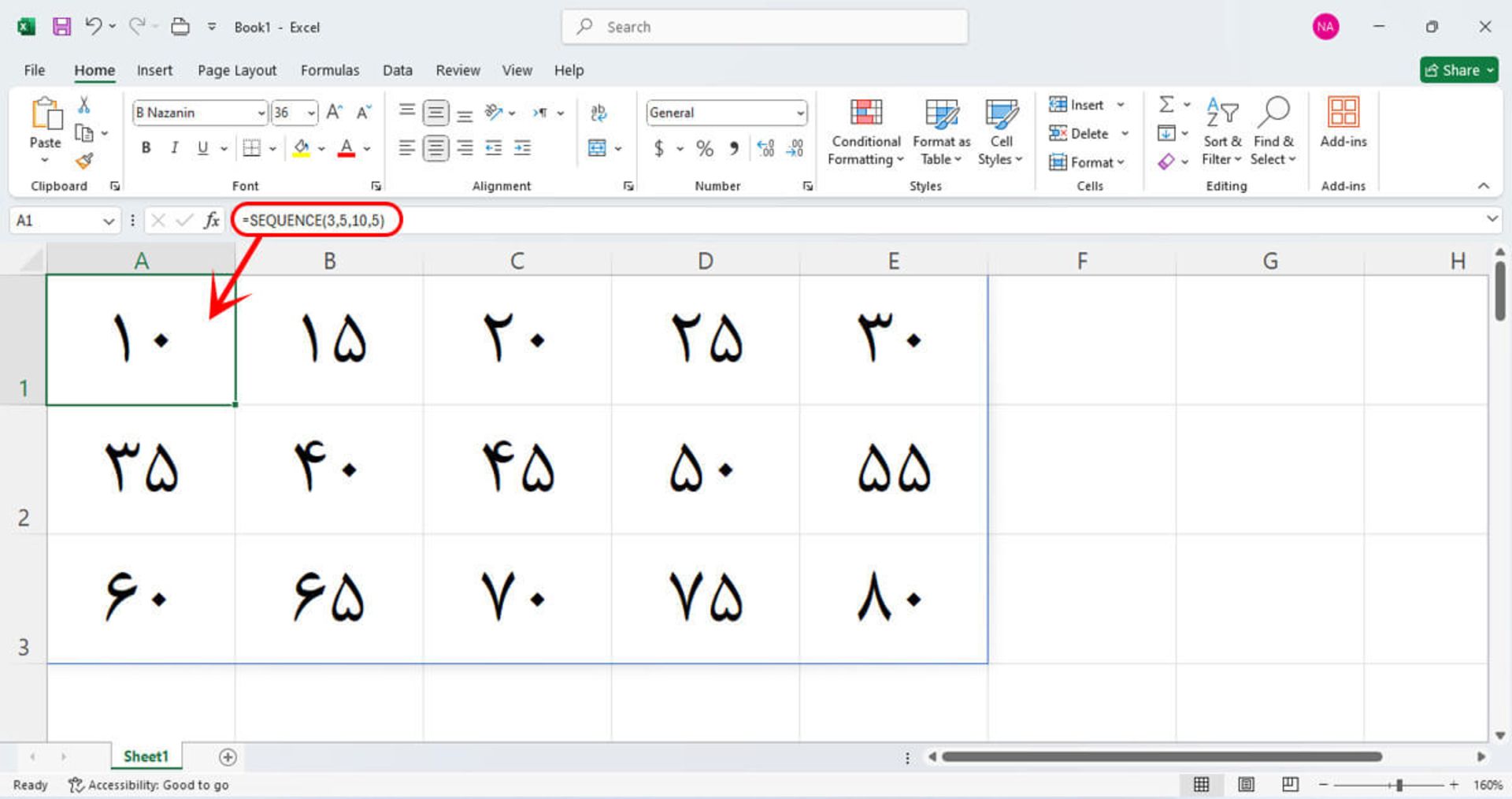The image size is (1512, 799).
Task: Click the Cut scissors icon
Action: 84,105
